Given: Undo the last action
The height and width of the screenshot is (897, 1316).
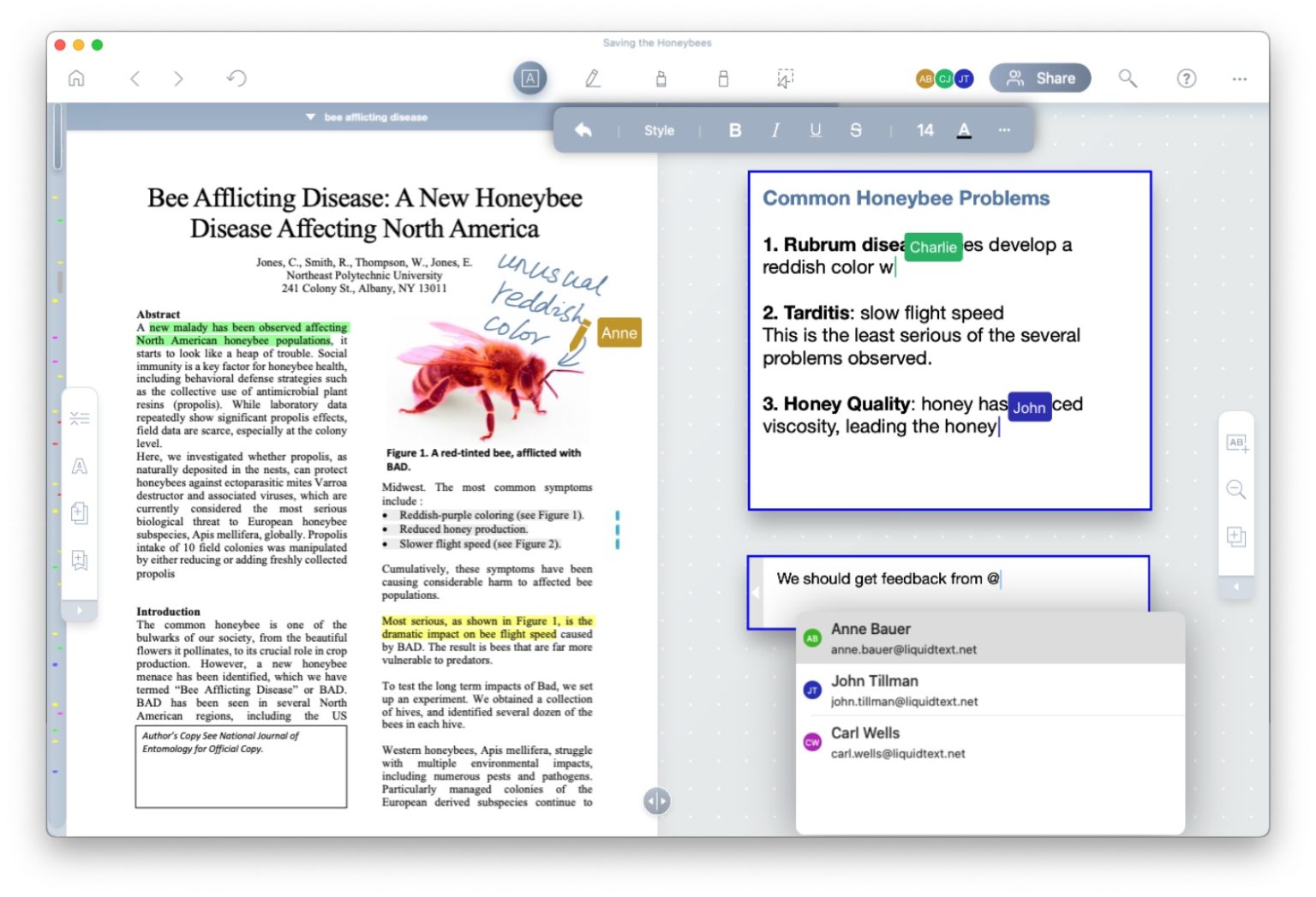Looking at the screenshot, I should (x=235, y=78).
